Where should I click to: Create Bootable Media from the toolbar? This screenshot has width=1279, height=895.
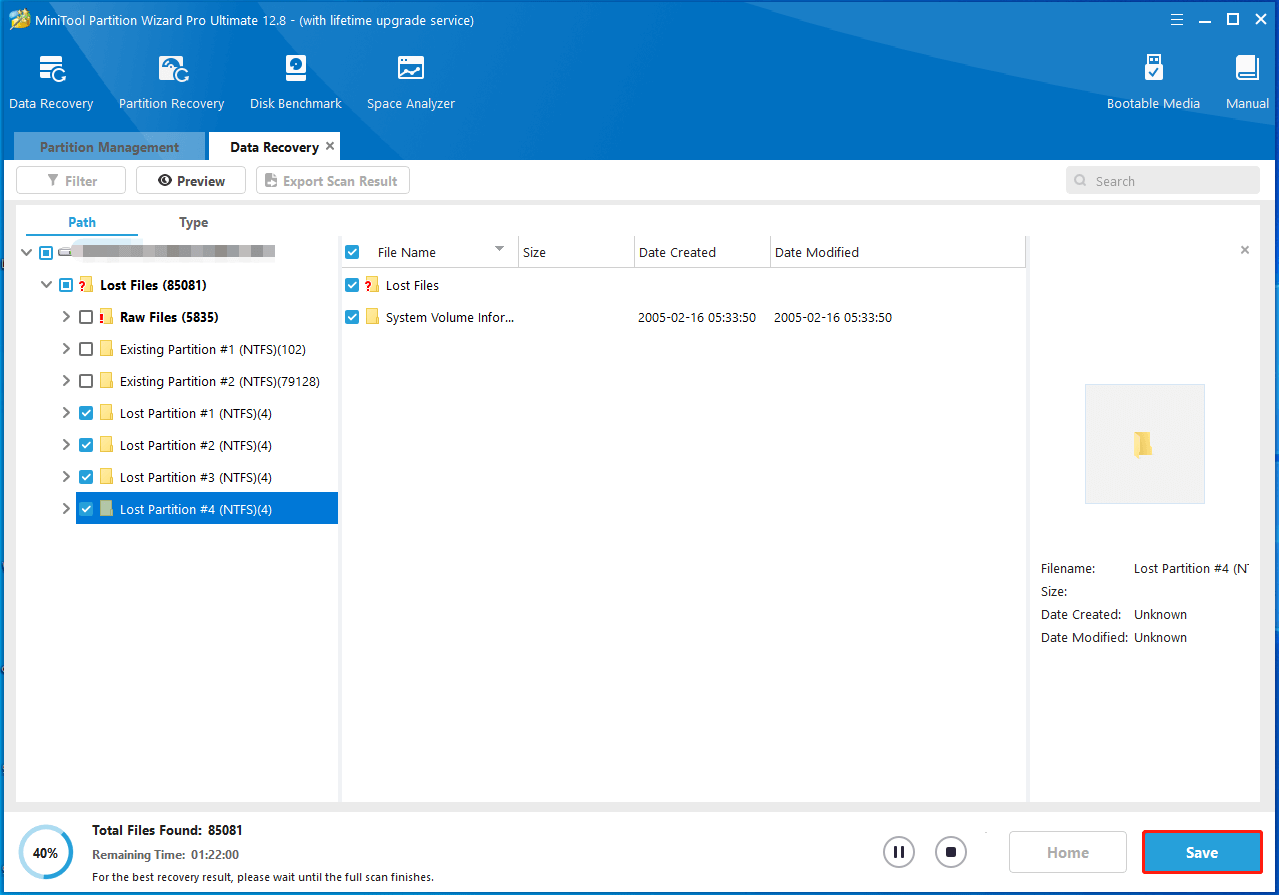[x=1153, y=69]
